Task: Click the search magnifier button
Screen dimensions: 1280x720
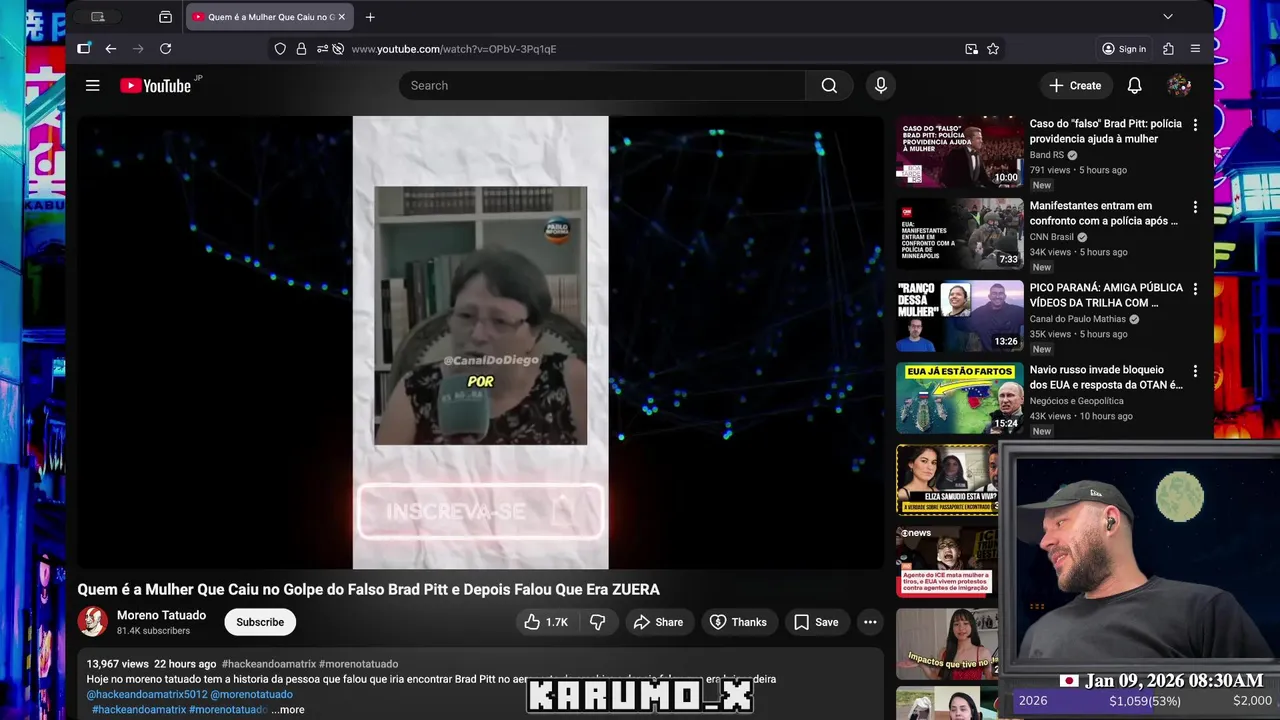Action: tap(829, 86)
